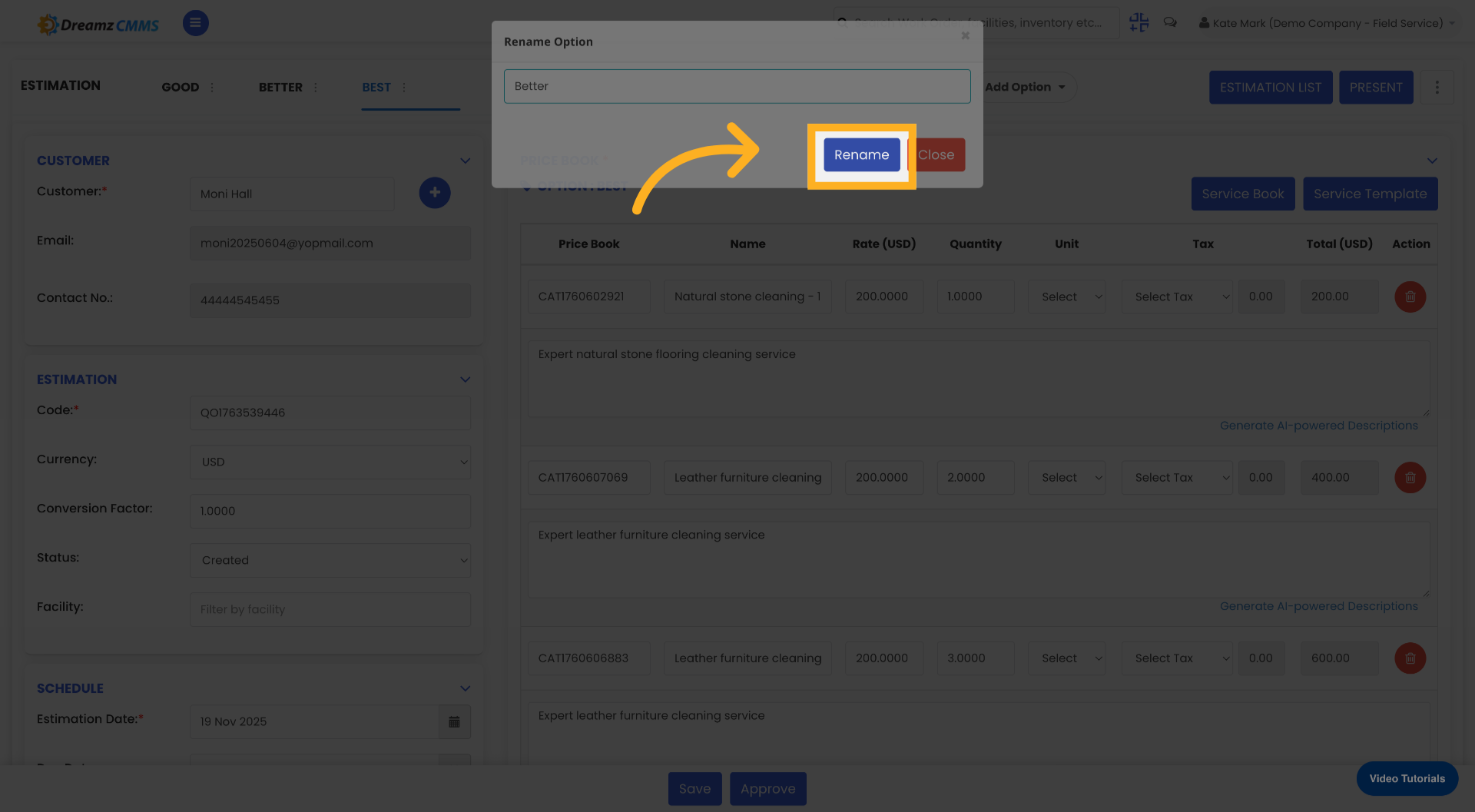1475x812 pixels.
Task: Click the red Close button in dialog
Action: point(936,154)
